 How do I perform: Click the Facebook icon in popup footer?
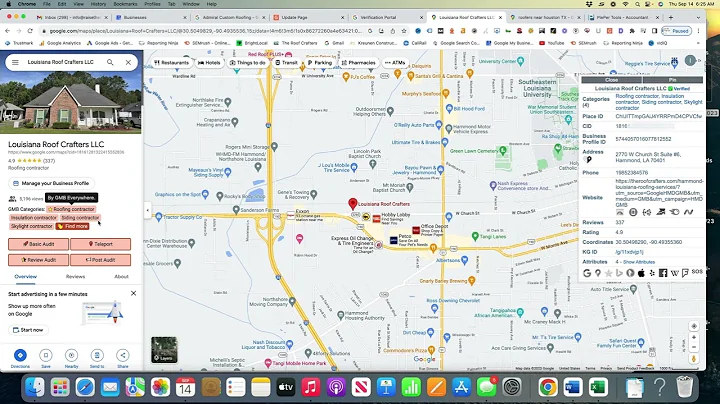[663, 273]
